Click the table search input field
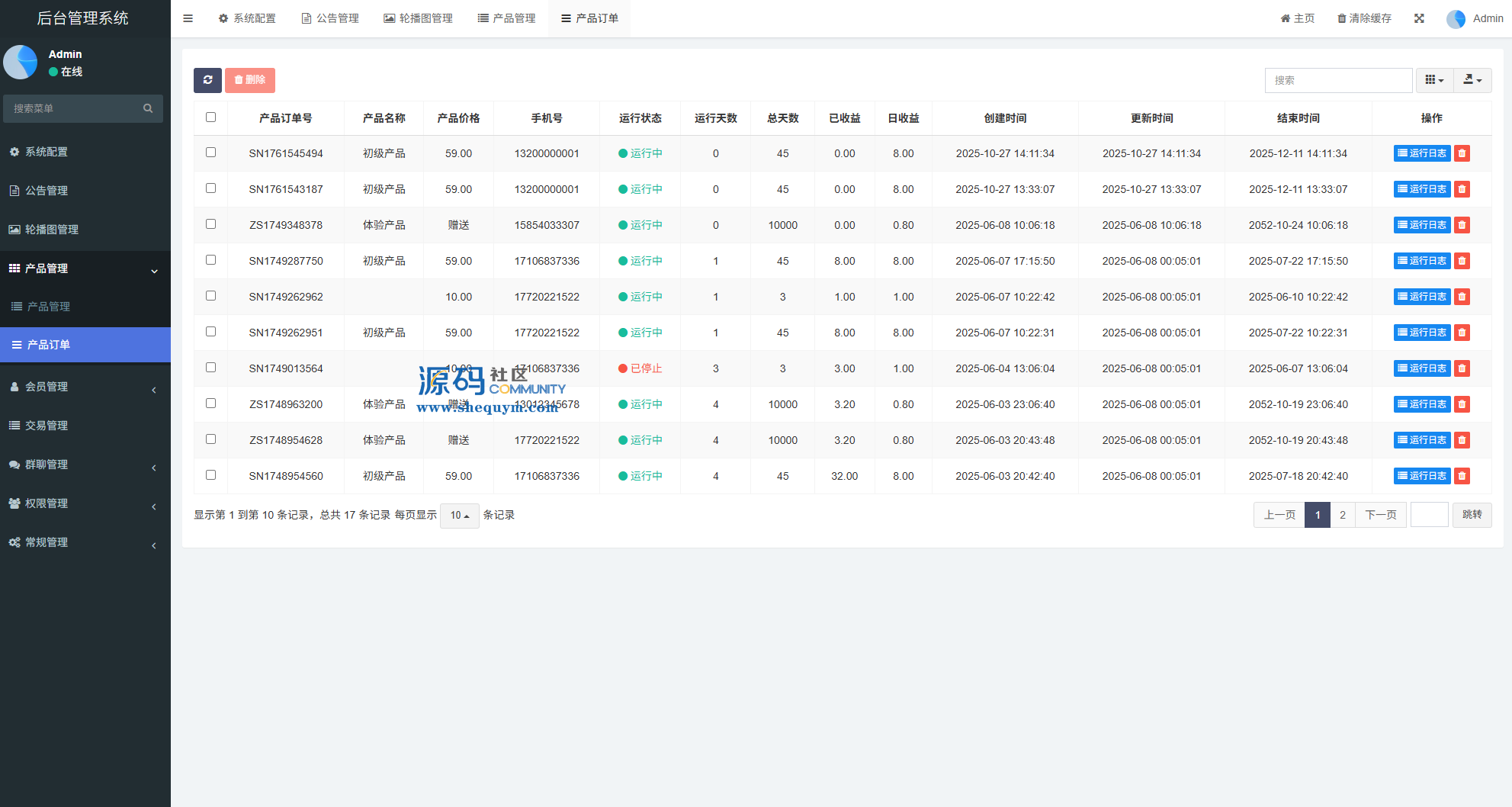The height and width of the screenshot is (807, 1512). 1338,80
